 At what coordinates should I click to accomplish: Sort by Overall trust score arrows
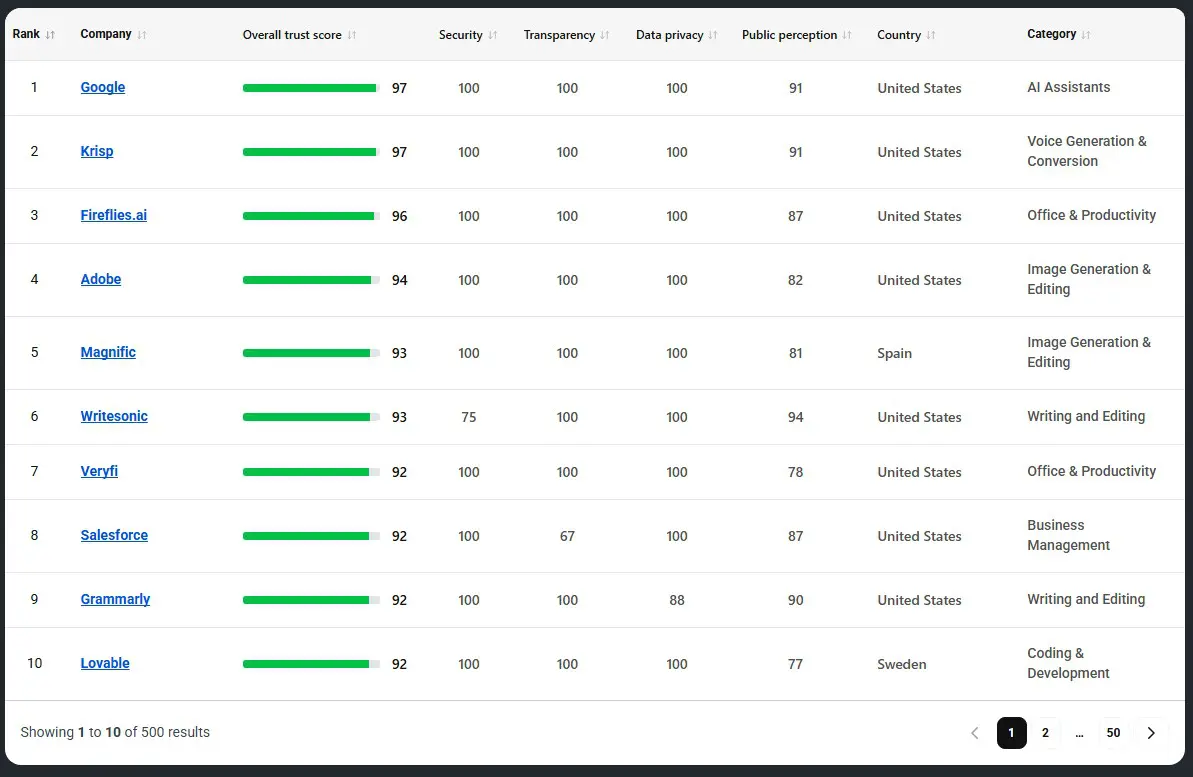coord(352,35)
